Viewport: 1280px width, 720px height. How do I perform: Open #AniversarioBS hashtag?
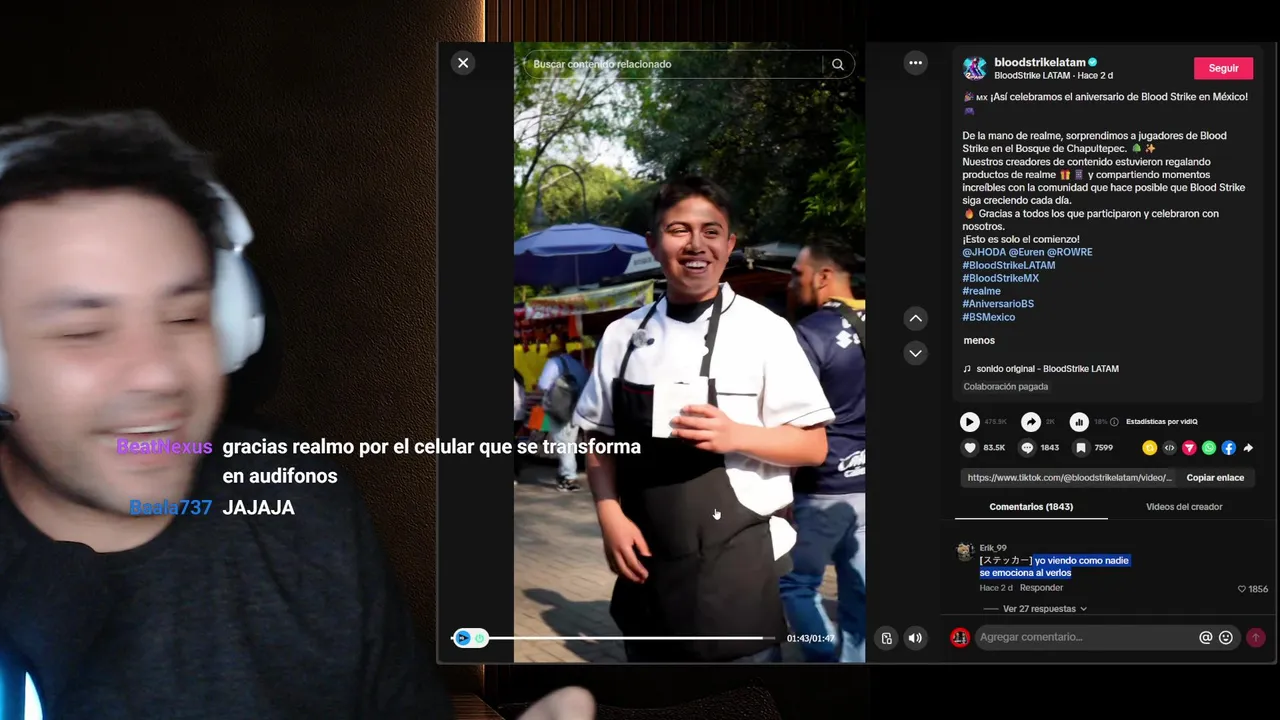[998, 304]
